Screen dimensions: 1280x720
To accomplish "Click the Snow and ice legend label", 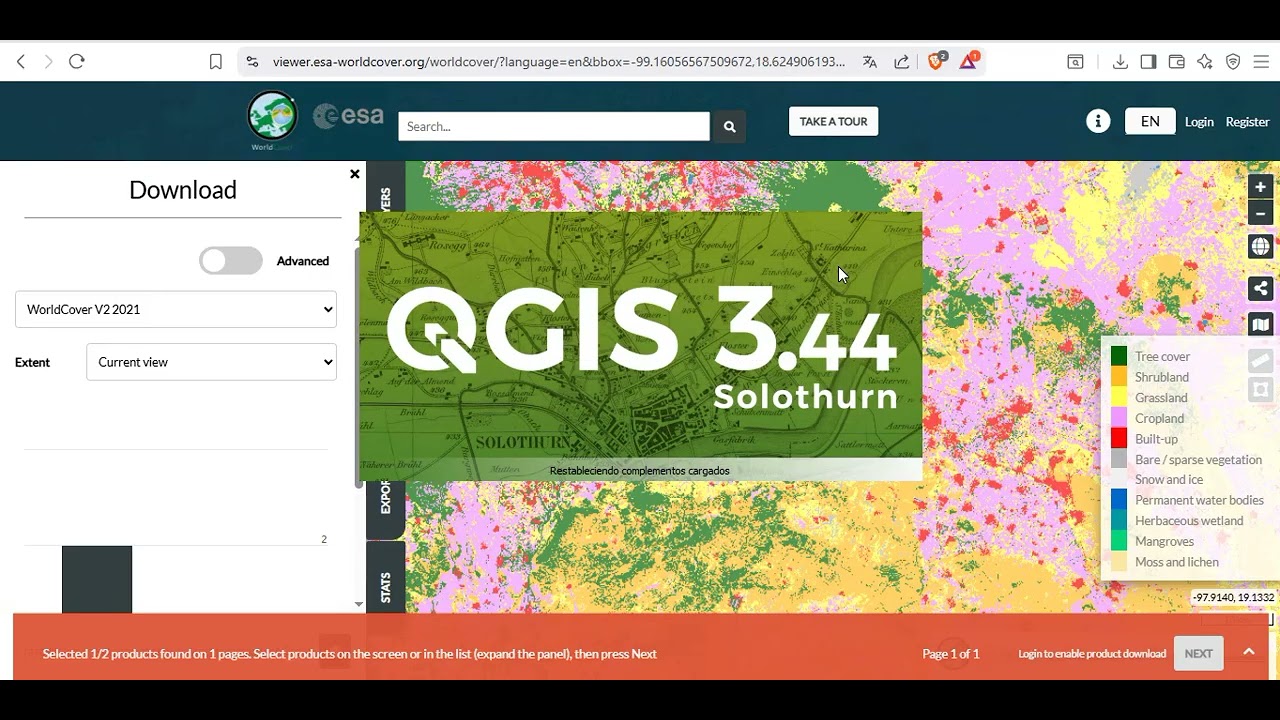I will point(1169,480).
